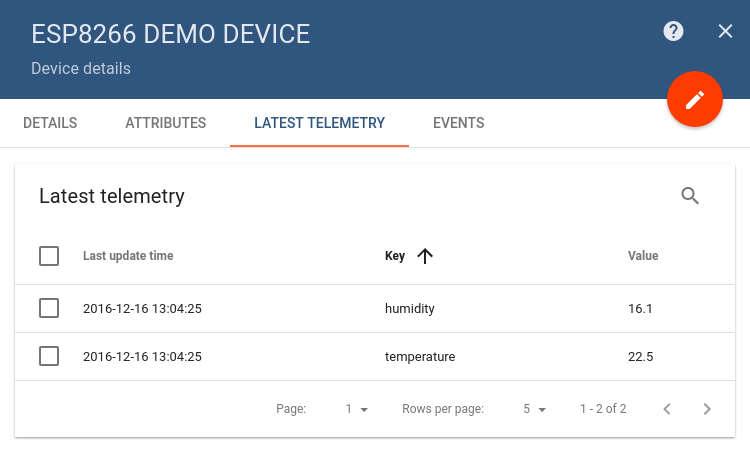Switch to the Details tab
The width and height of the screenshot is (750, 452).
50,123
